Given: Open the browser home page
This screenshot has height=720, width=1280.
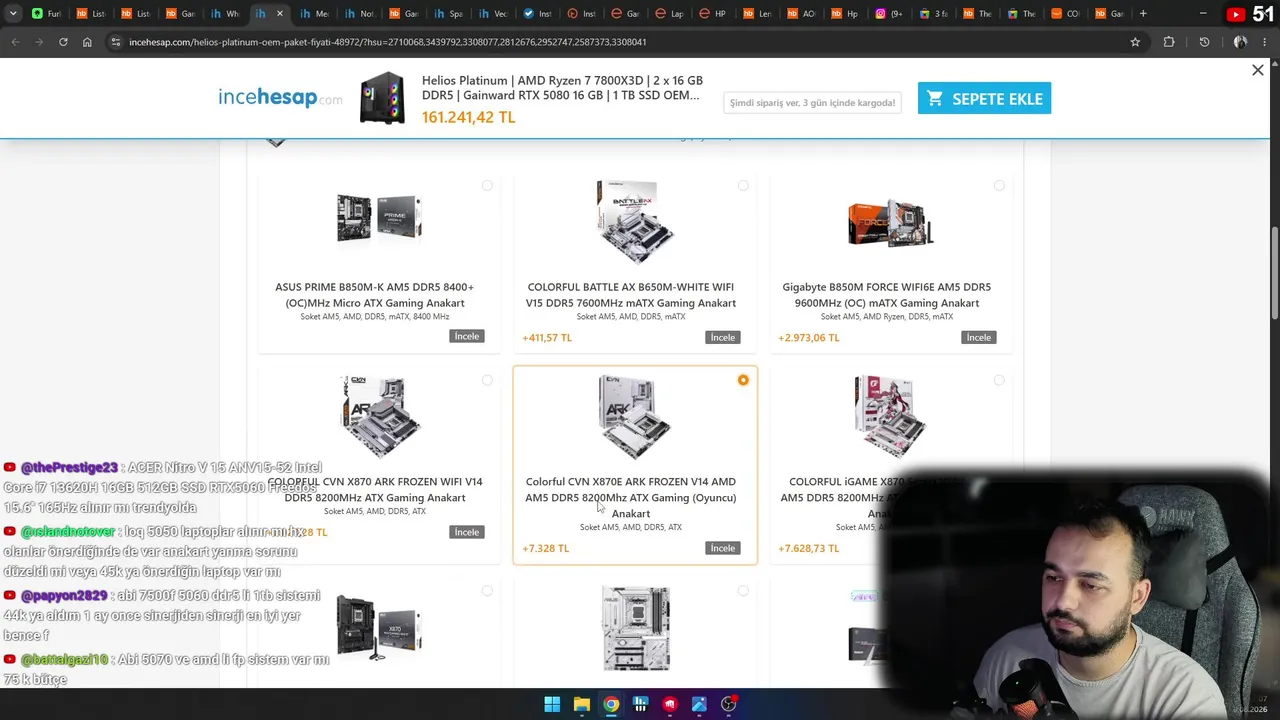Looking at the screenshot, I should [87, 42].
